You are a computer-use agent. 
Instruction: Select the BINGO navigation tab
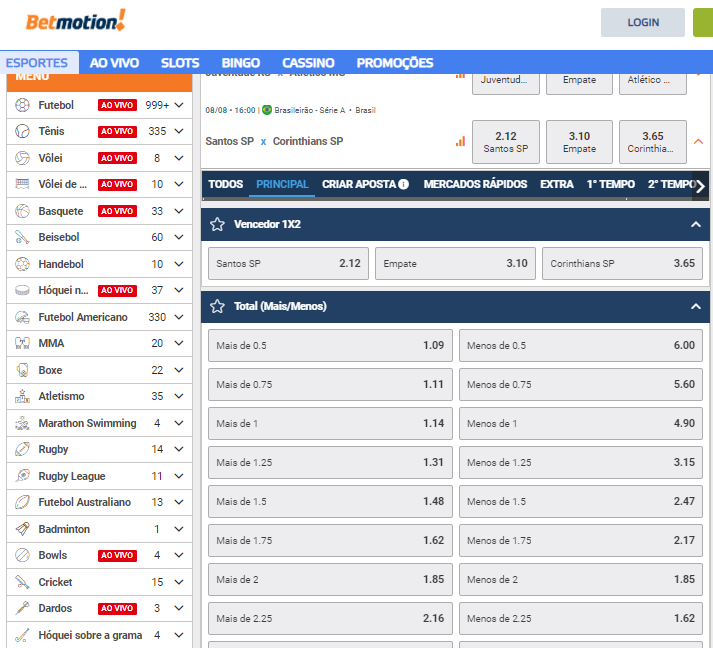241,63
